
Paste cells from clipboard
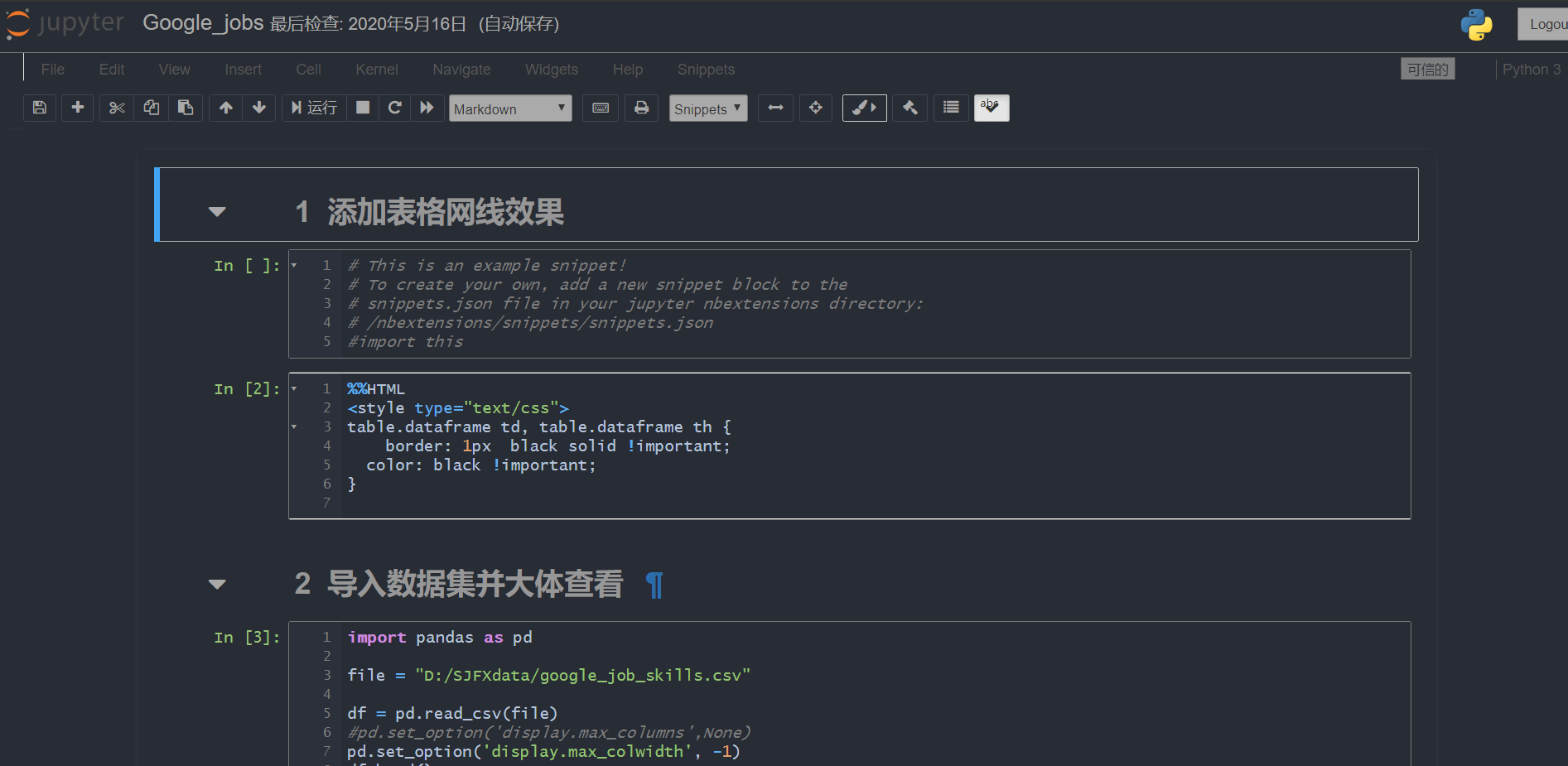186,108
